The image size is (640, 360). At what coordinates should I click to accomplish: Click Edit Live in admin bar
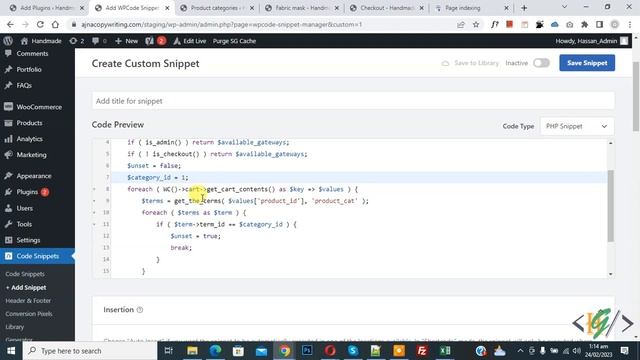tap(190, 41)
